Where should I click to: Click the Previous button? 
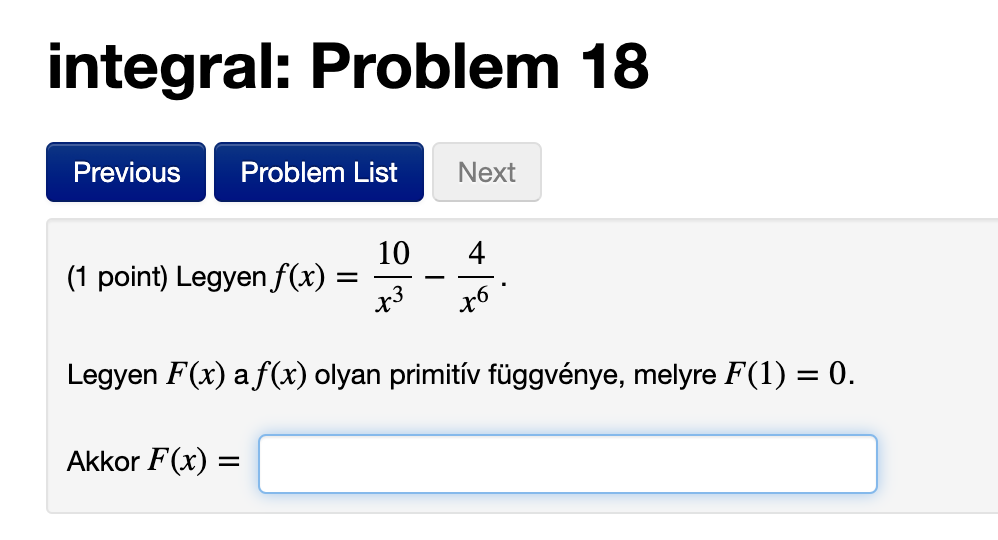click(126, 172)
